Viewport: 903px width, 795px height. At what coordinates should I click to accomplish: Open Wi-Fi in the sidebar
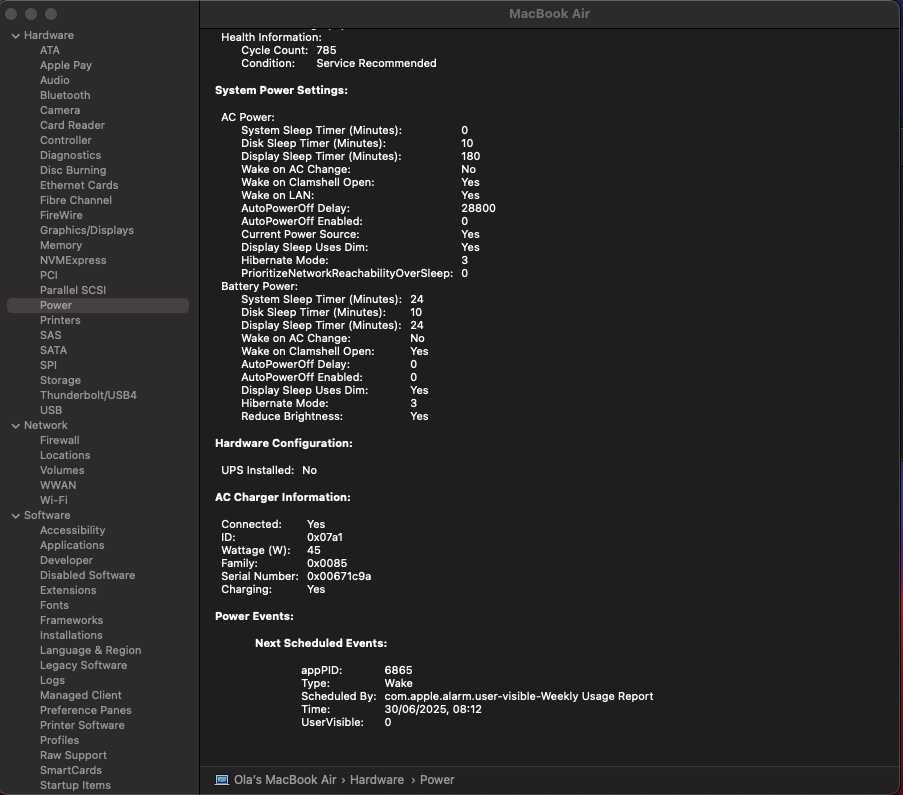click(54, 500)
